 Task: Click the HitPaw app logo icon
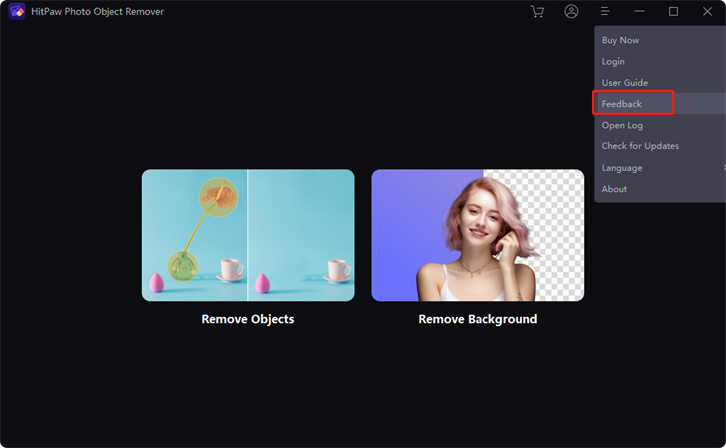[x=17, y=12]
